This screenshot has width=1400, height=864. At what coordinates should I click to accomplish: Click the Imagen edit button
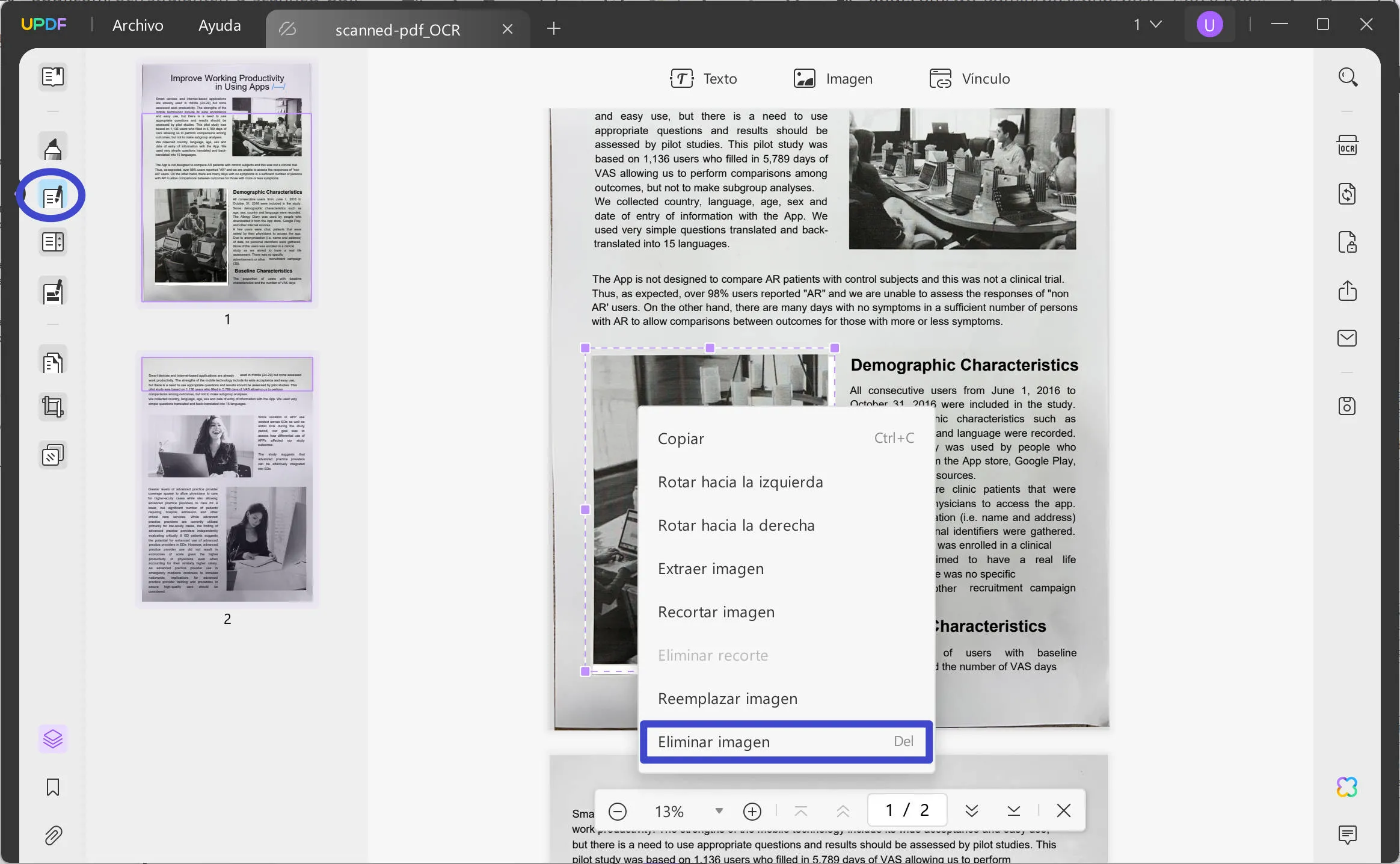coord(833,79)
